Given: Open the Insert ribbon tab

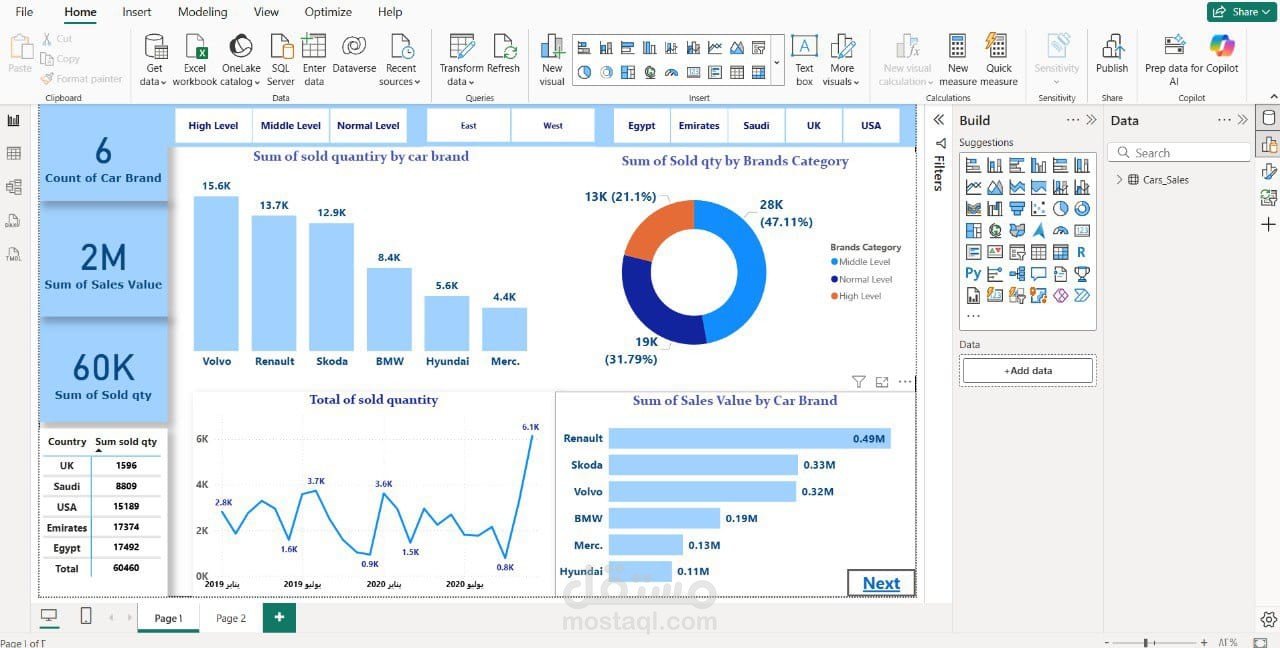Looking at the screenshot, I should click(137, 12).
